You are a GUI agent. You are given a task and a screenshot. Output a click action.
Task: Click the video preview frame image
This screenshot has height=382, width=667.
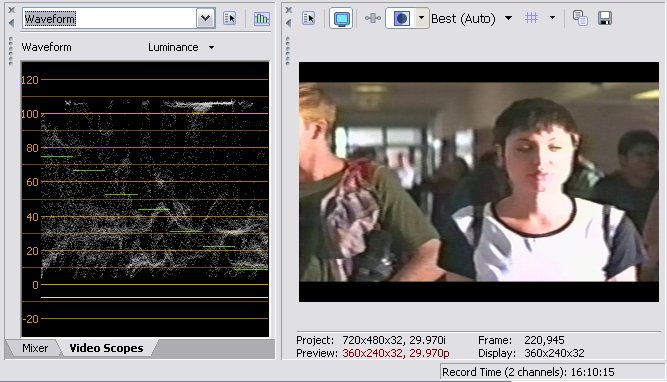click(479, 182)
